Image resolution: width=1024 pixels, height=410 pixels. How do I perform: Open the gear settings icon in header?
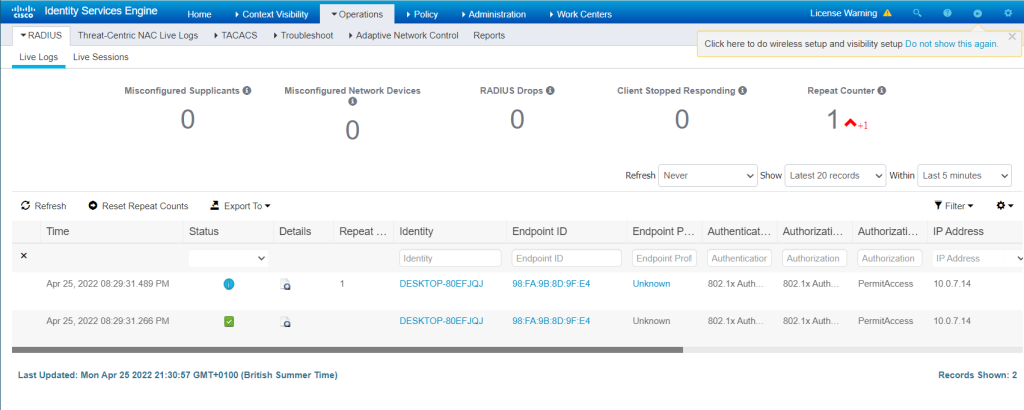[x=1008, y=13]
